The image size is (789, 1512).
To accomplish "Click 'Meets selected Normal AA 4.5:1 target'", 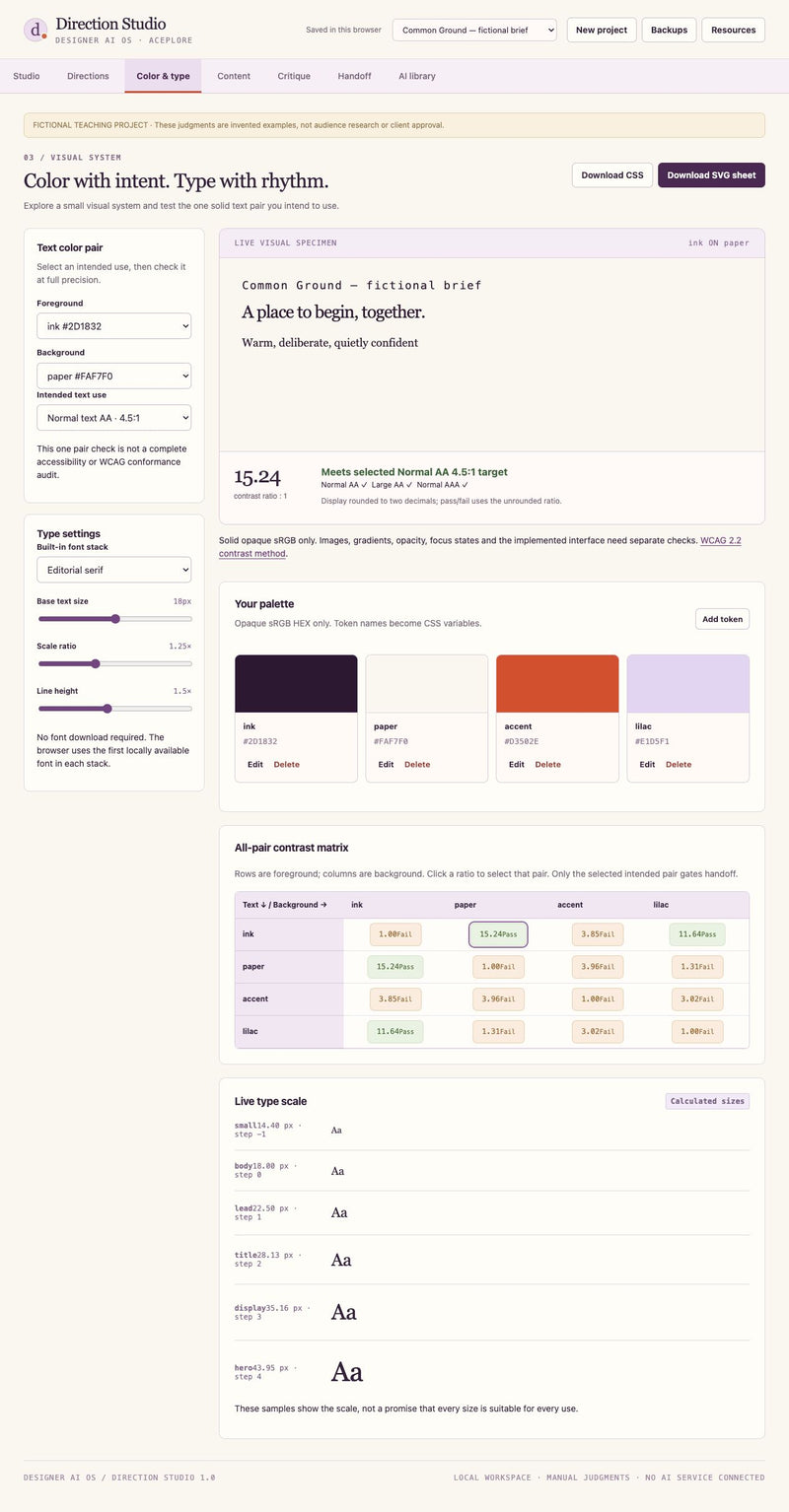I will (414, 472).
